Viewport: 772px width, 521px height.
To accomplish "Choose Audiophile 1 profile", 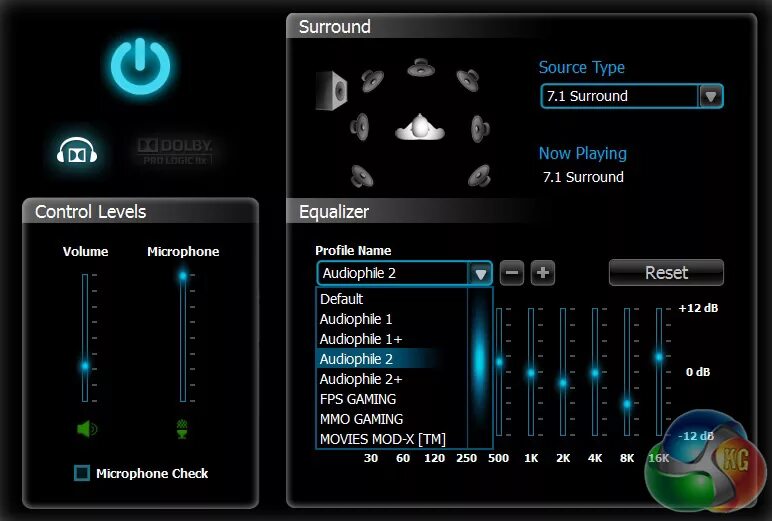I will (391, 319).
